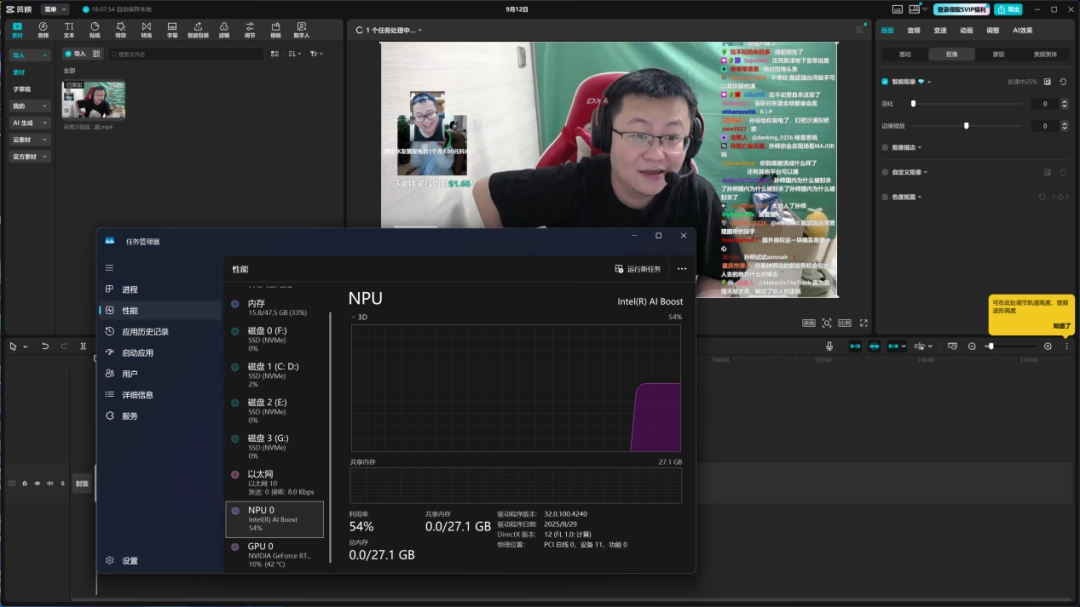Click the 边缘缩放 slider handle
Image resolution: width=1080 pixels, height=607 pixels.
click(x=966, y=125)
